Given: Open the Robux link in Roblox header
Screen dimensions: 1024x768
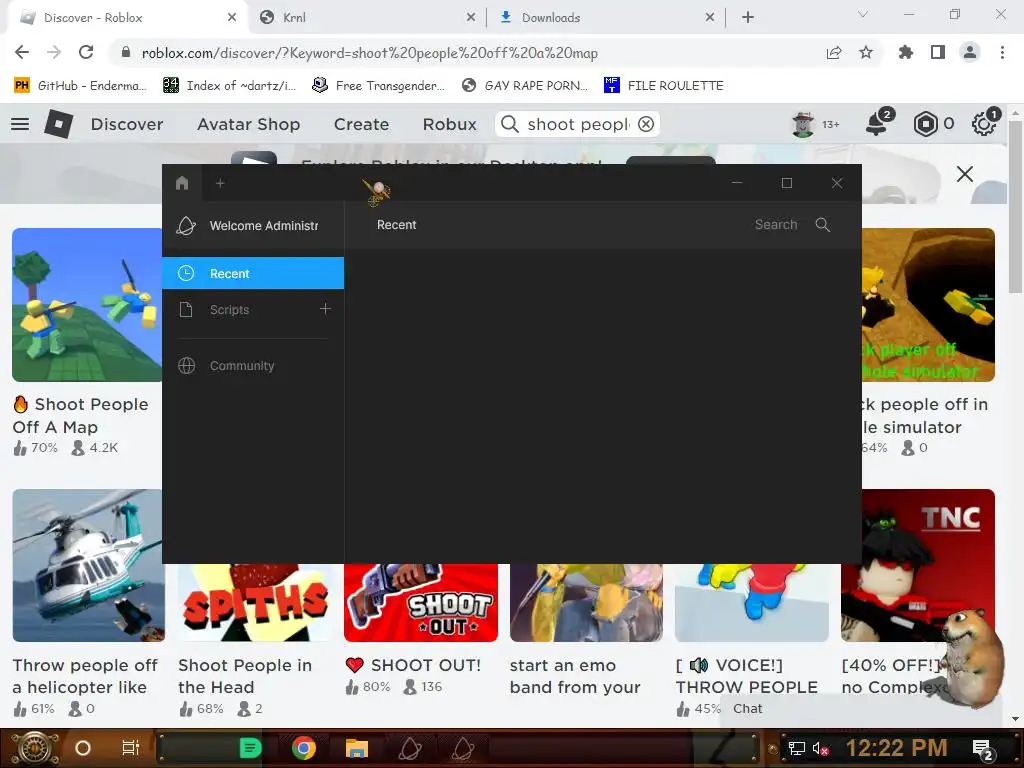Looking at the screenshot, I should (x=449, y=124).
